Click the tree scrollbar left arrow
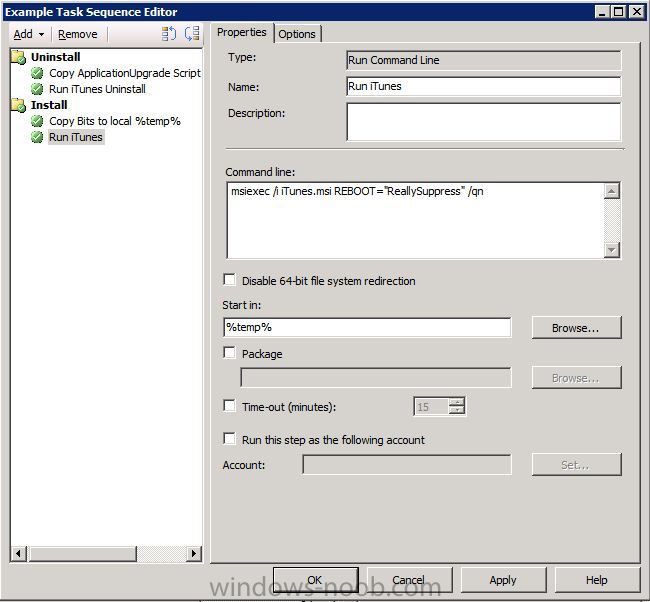 tap(19, 553)
